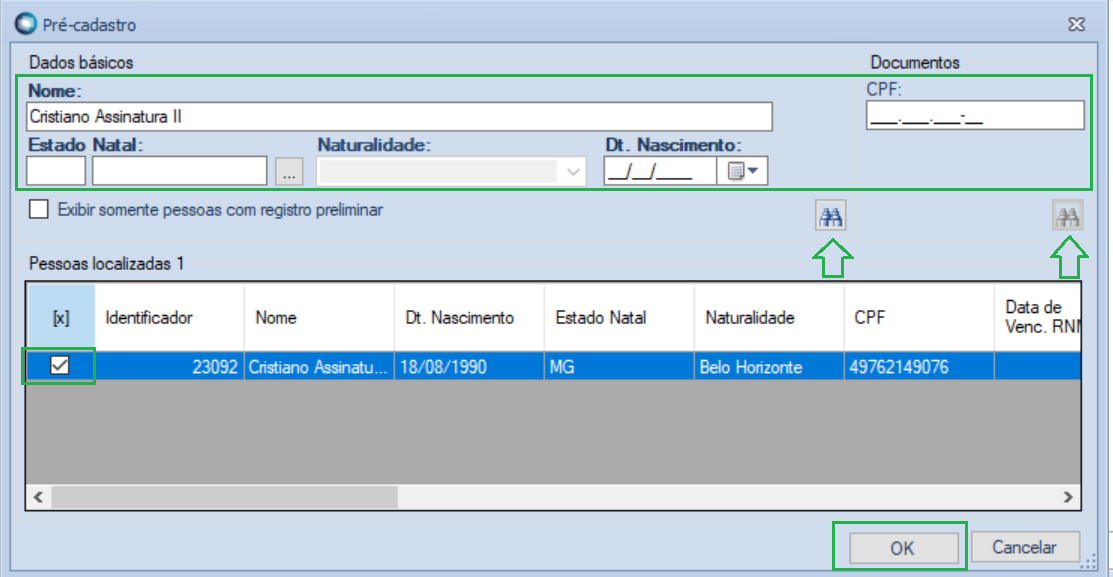This screenshot has height=577, width=1113.
Task: Click the Nome column header
Action: (319, 317)
